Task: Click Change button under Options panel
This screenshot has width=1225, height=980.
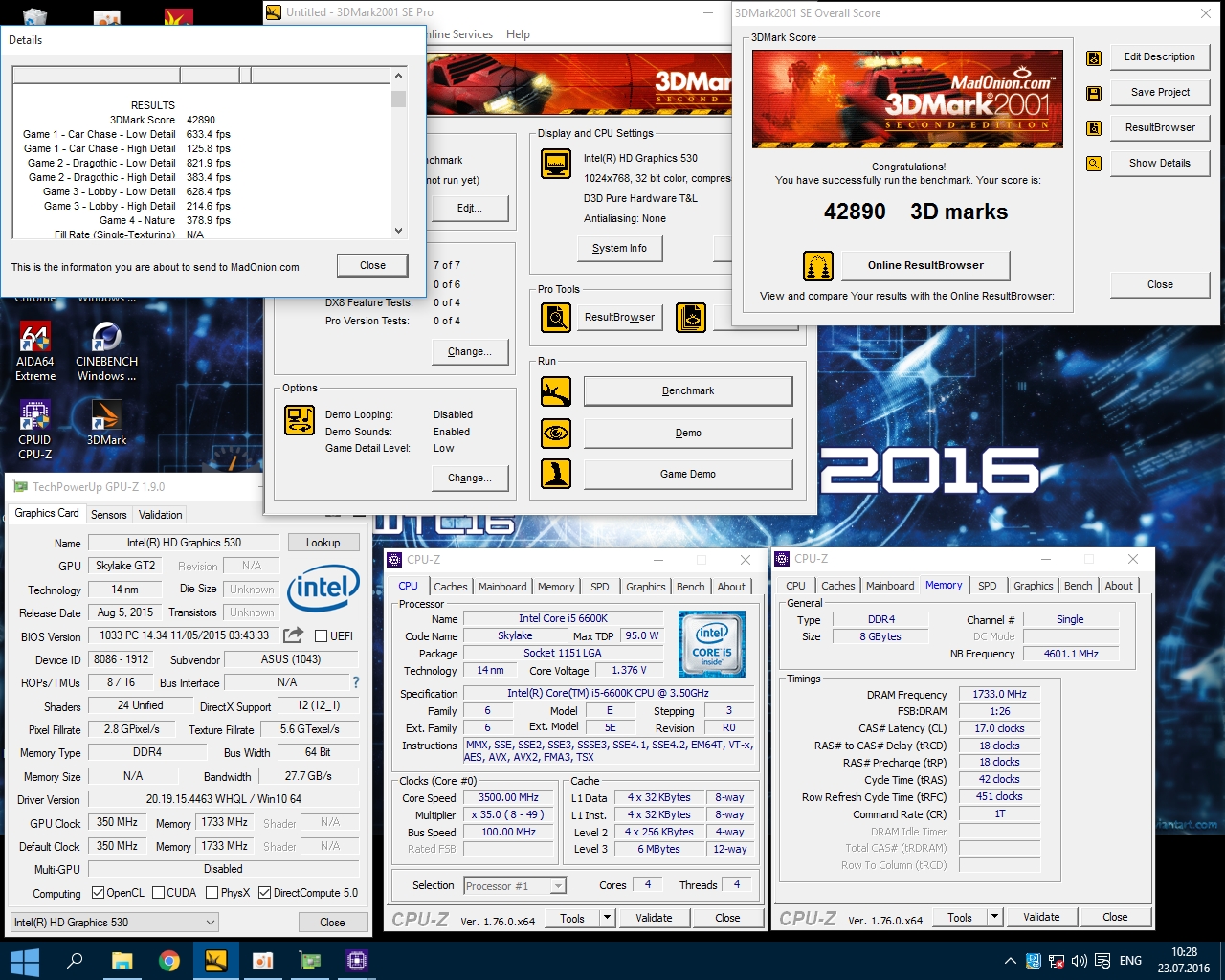Action: [x=470, y=478]
